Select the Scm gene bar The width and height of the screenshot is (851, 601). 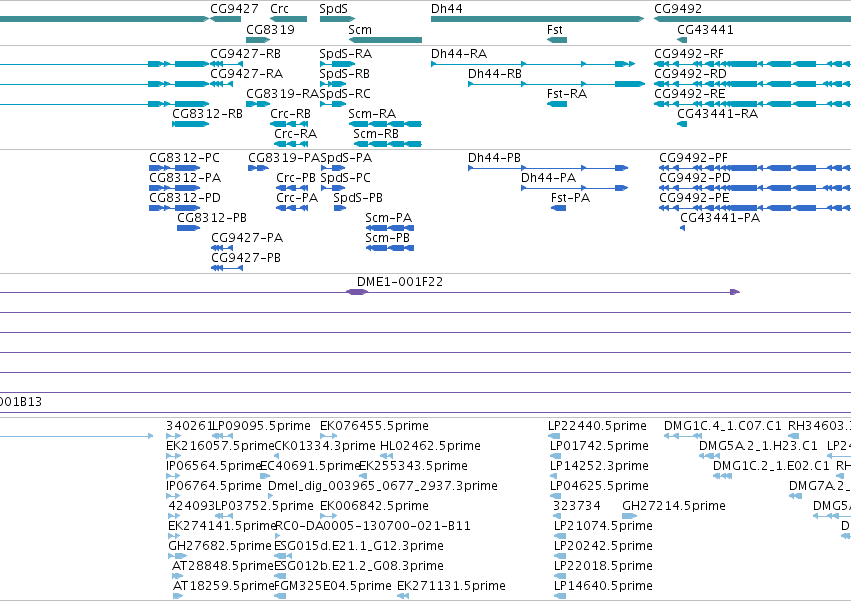(385, 40)
